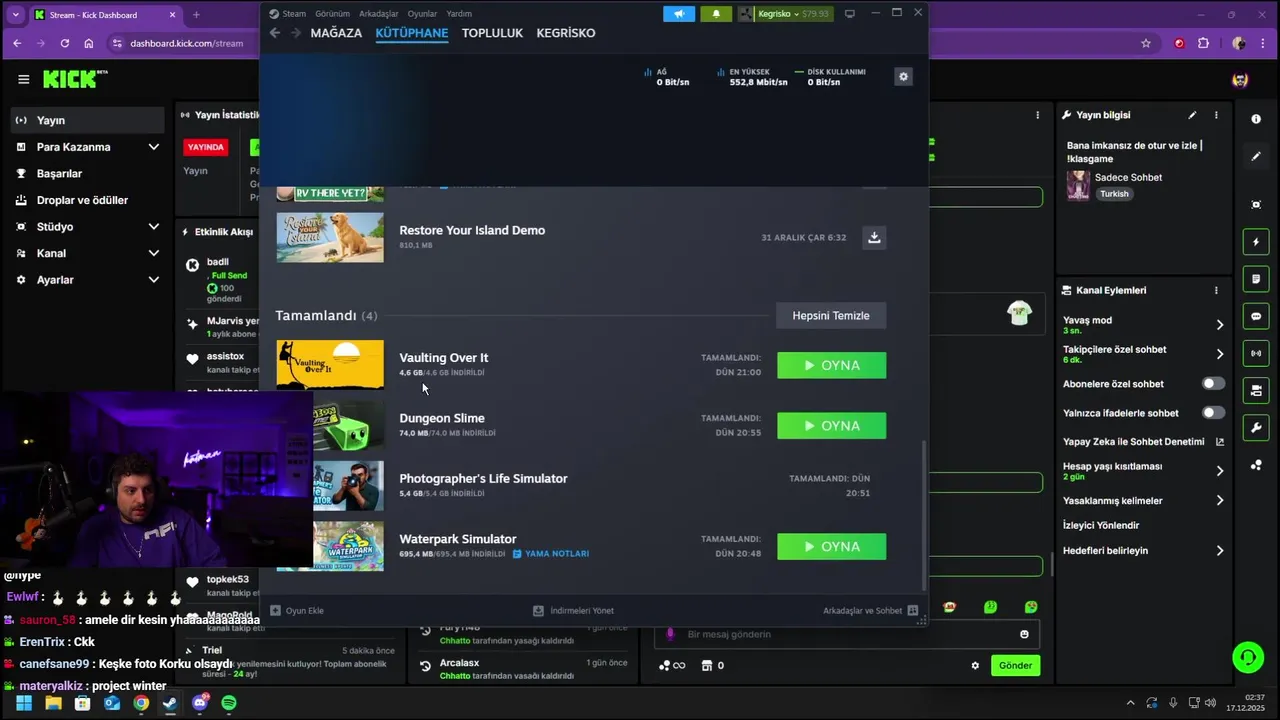Open Takipçilere özel sohbet options
Screen dimensions: 1280x720
(1219, 354)
